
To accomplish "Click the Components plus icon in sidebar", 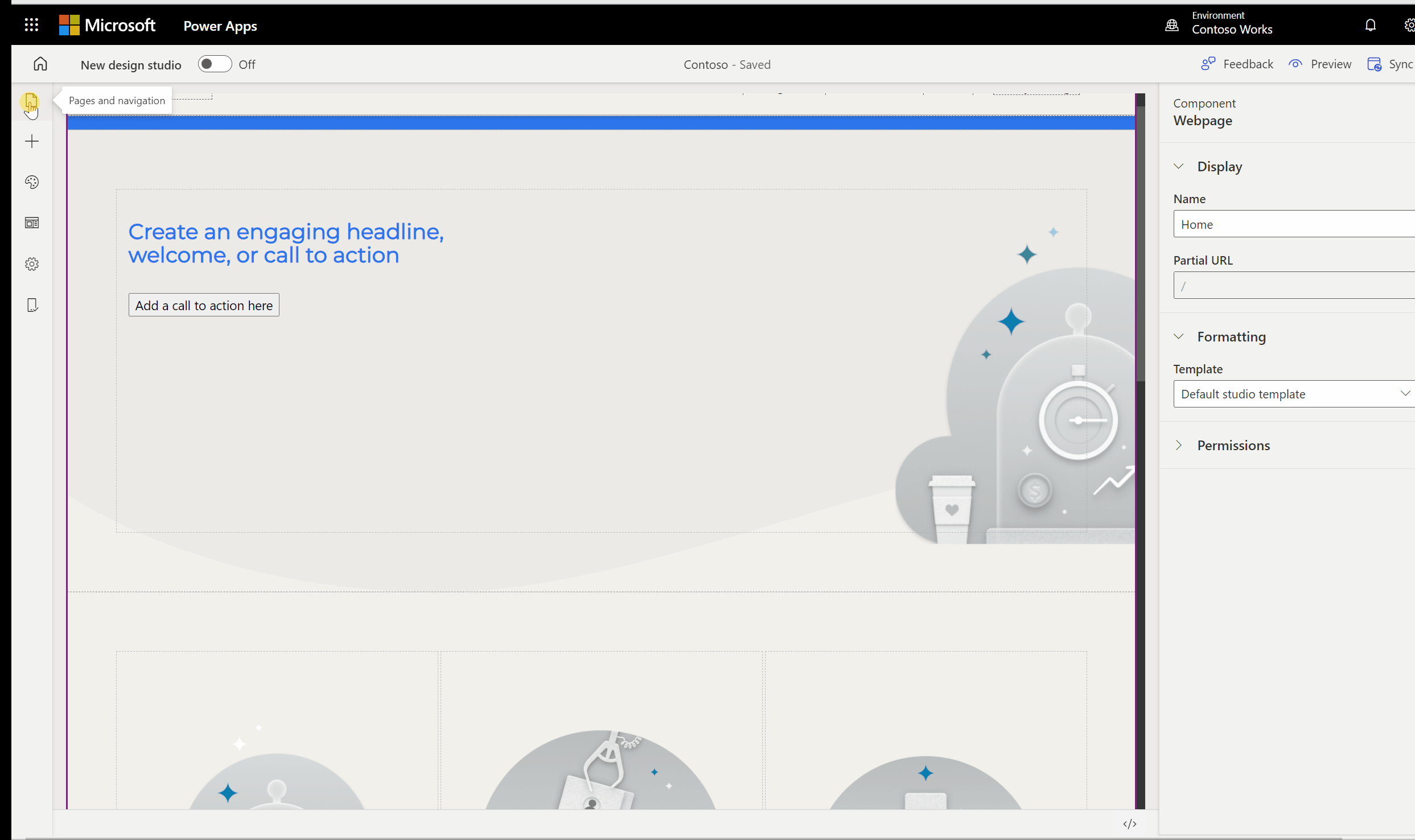I will click(32, 142).
